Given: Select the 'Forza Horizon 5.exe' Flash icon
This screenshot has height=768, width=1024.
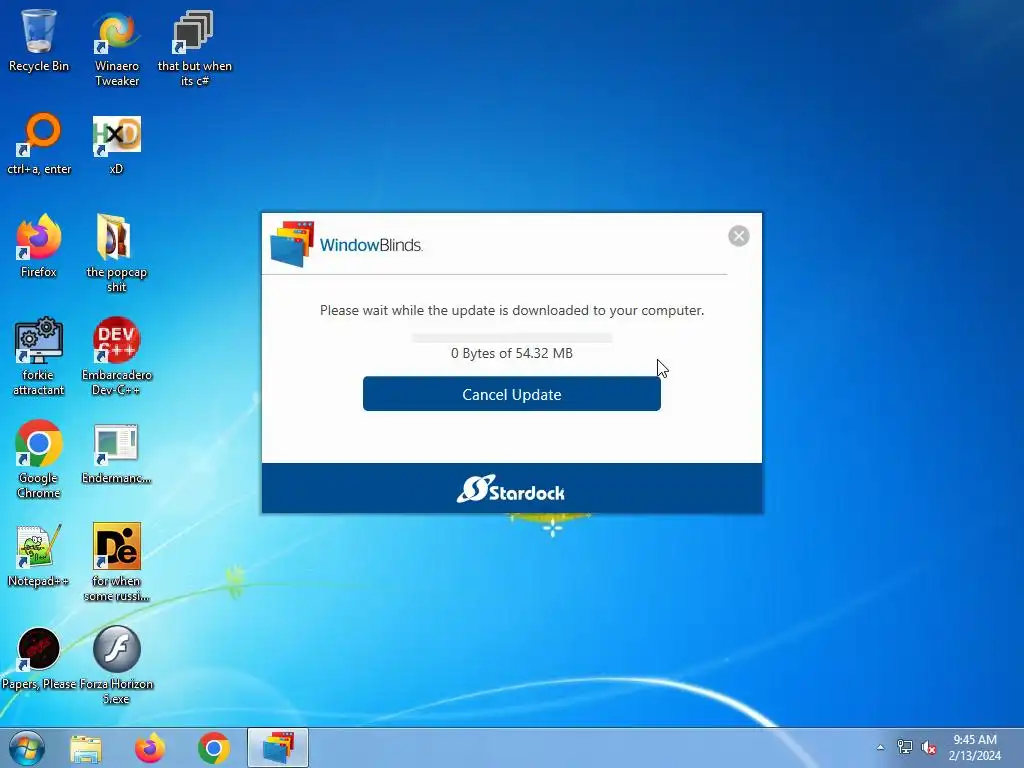Looking at the screenshot, I should point(116,665).
